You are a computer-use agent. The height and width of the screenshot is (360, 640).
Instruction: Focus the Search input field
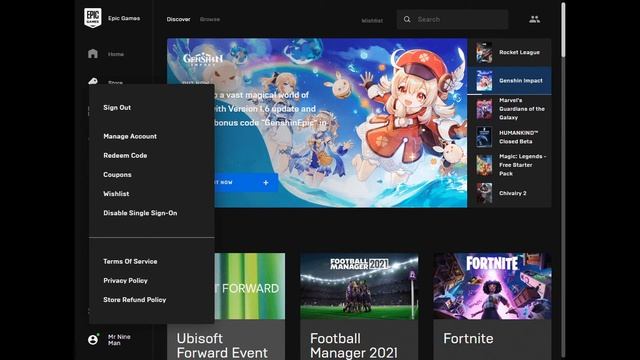(x=452, y=19)
